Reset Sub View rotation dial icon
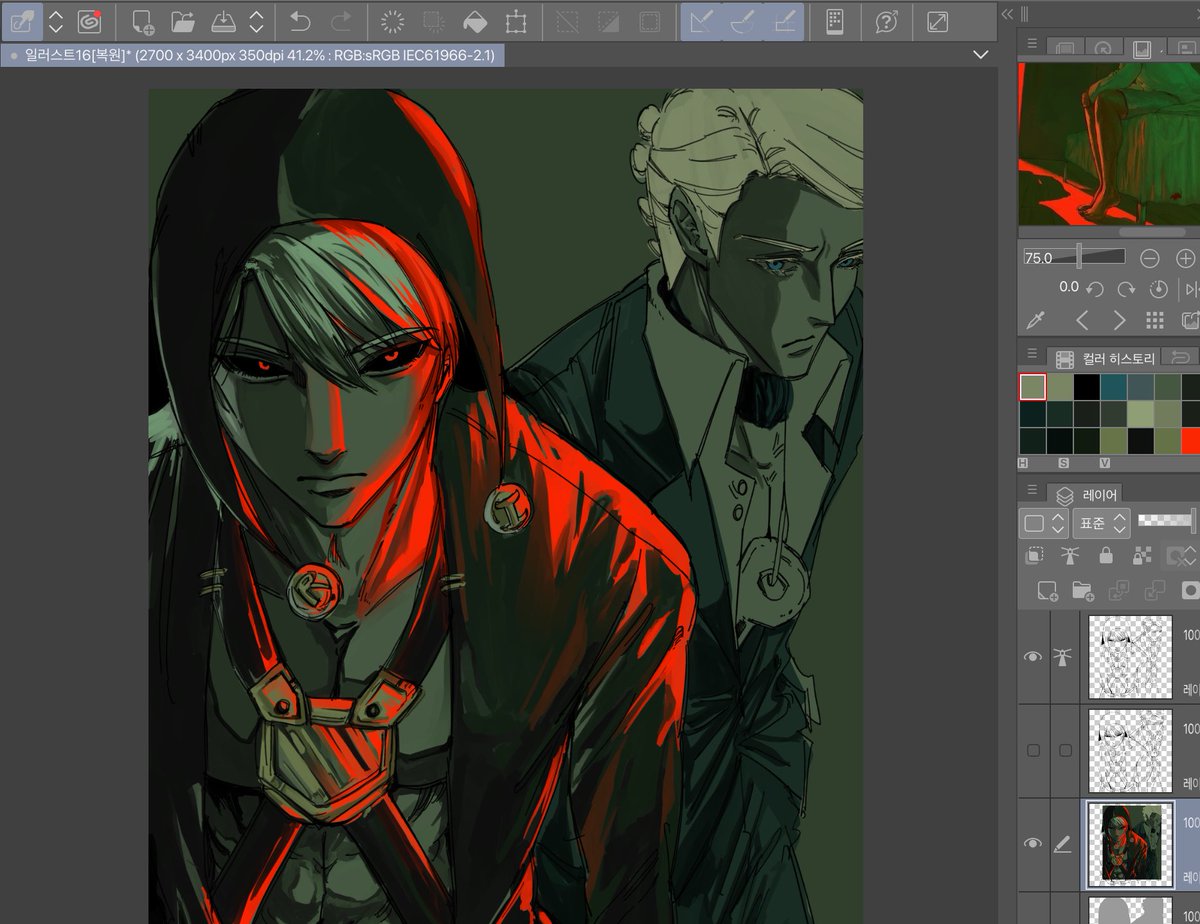 1158,289
